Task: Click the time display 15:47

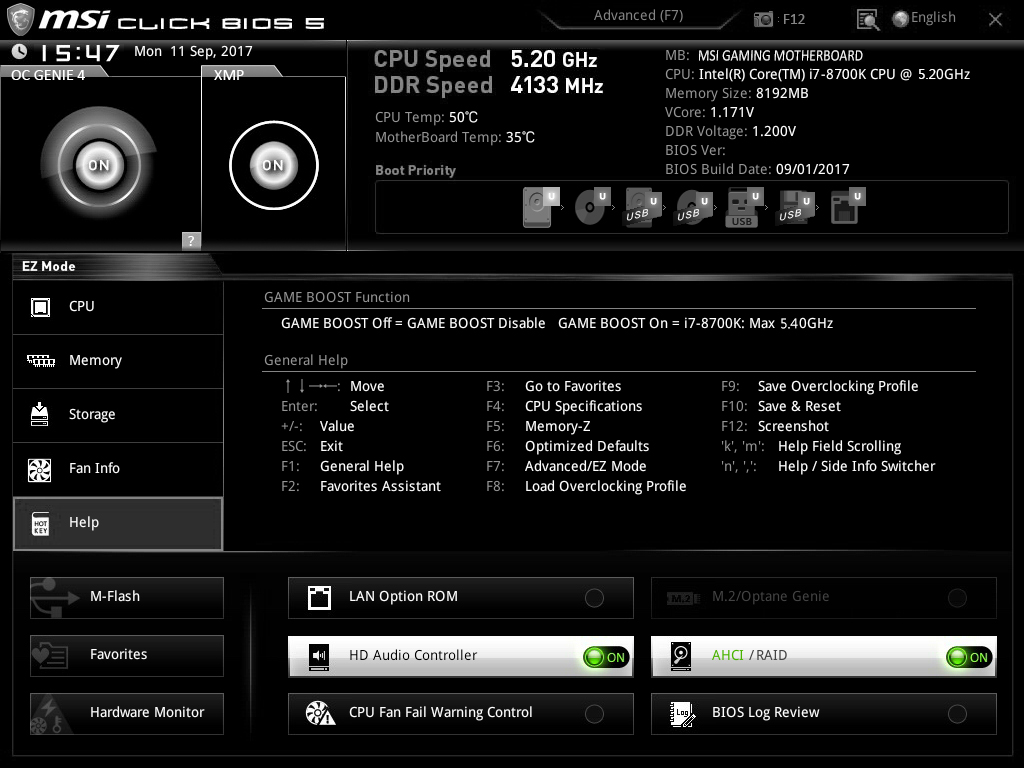Action: click(80, 52)
